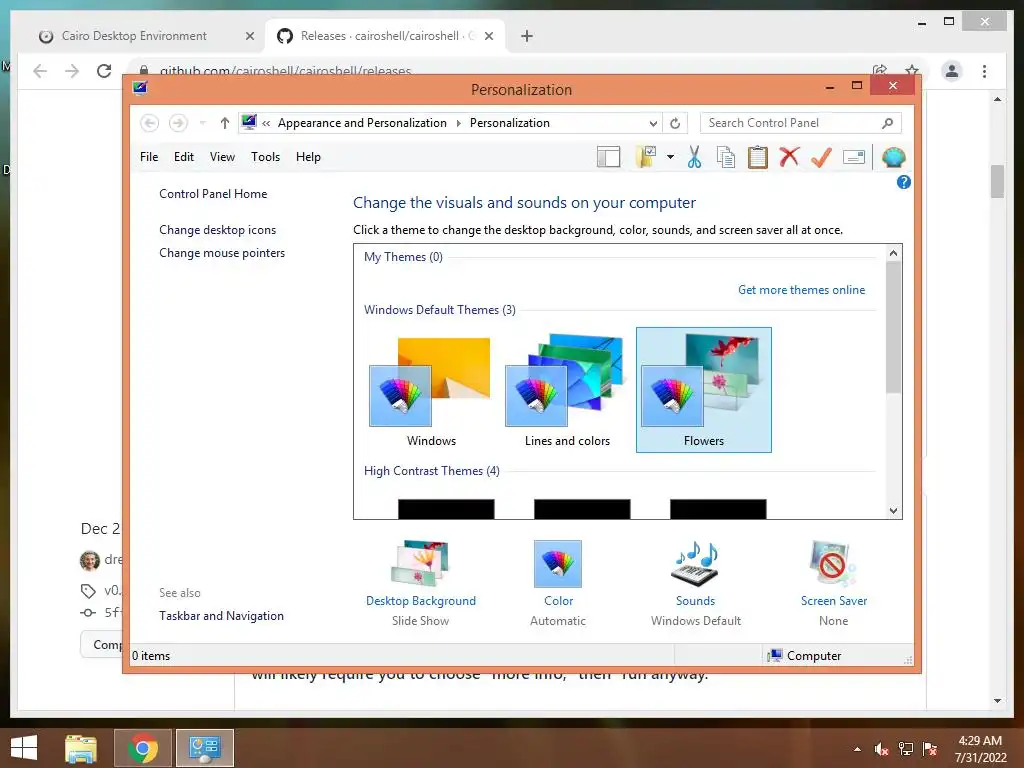The height and width of the screenshot is (768, 1024).
Task: Select the Lines and colors theme
Action: click(568, 391)
